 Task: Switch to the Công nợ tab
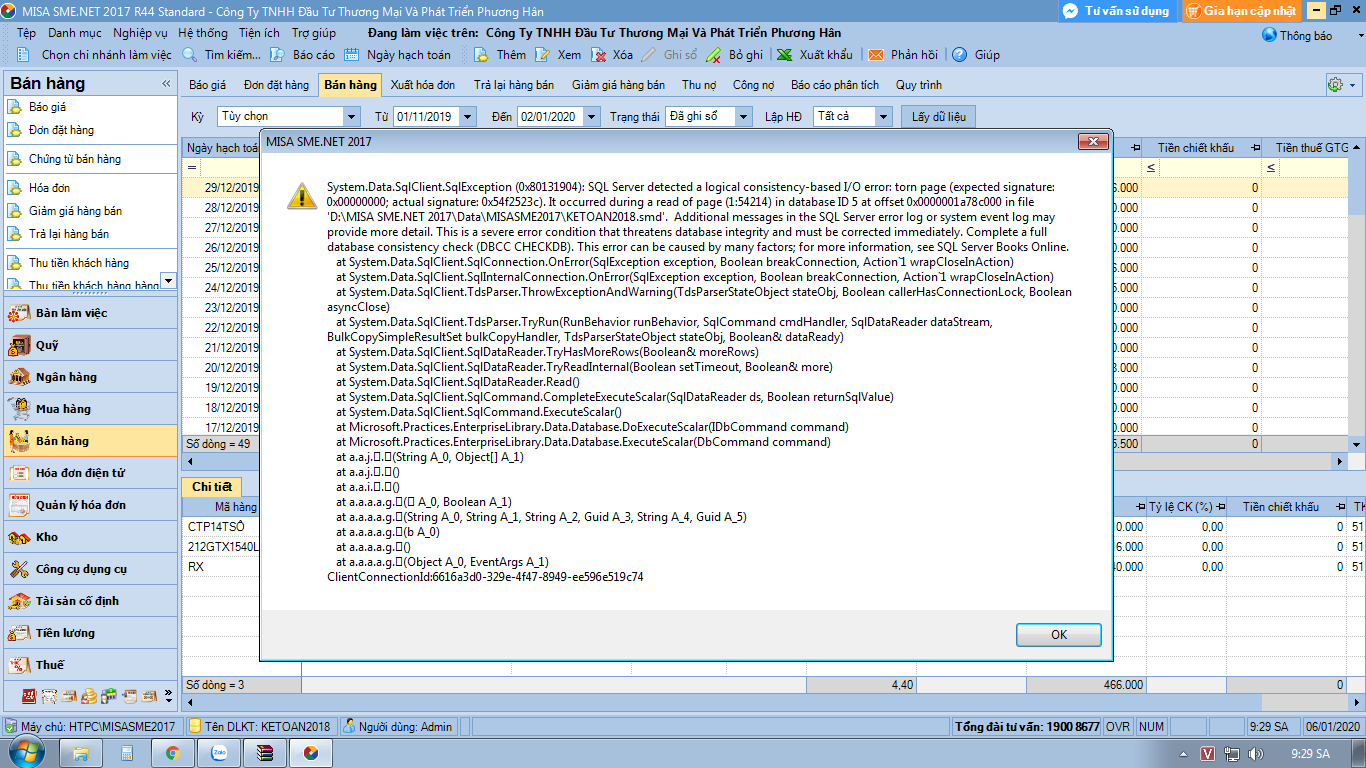[x=753, y=85]
